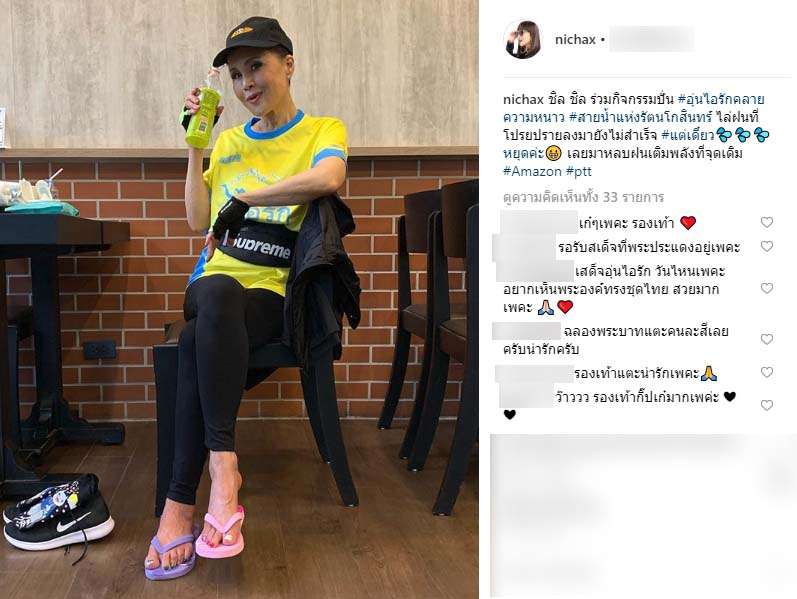Open nichax username link in caption
This screenshot has width=797, height=599.
pos(523,99)
